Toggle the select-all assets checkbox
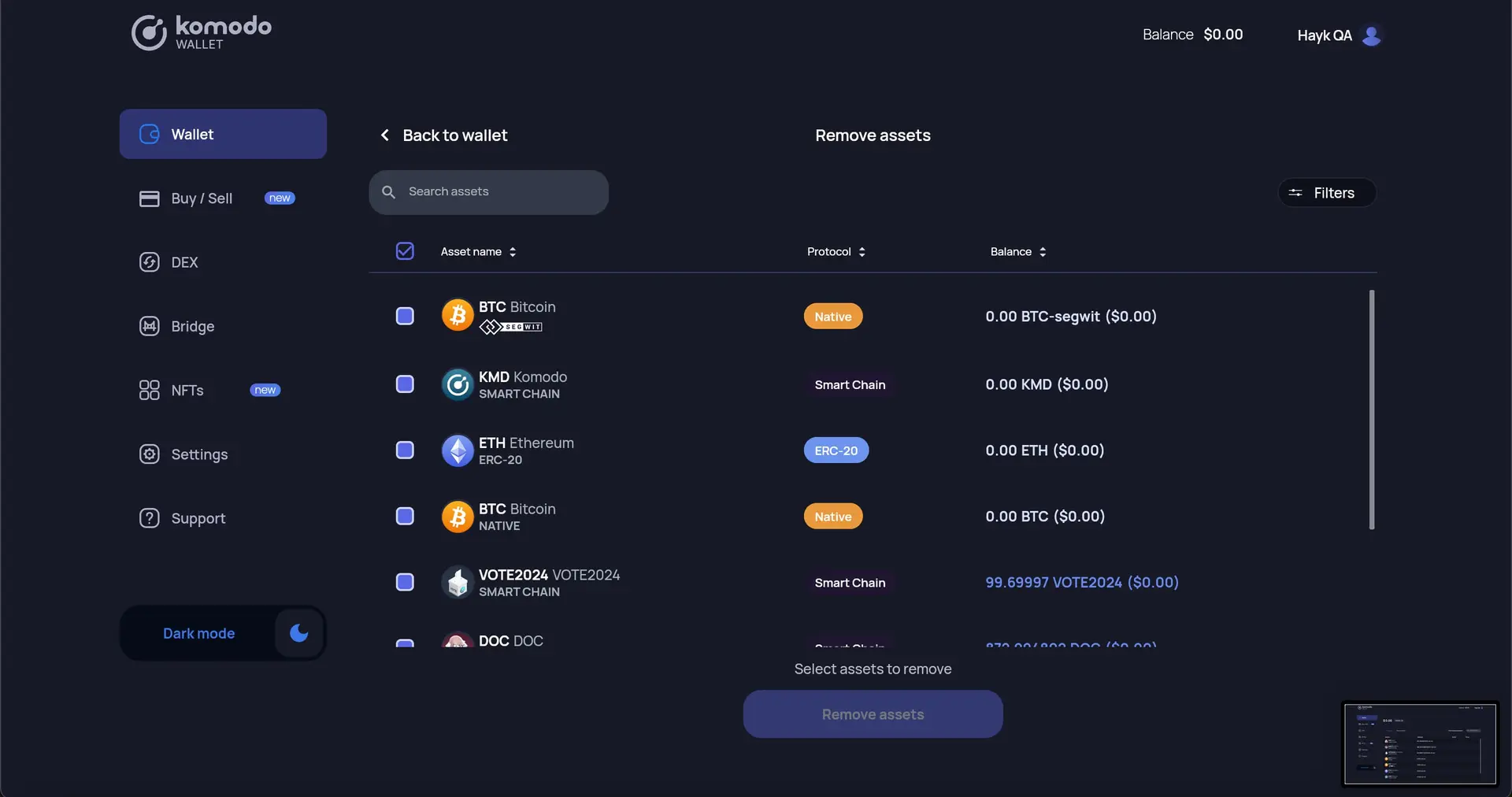 click(404, 251)
